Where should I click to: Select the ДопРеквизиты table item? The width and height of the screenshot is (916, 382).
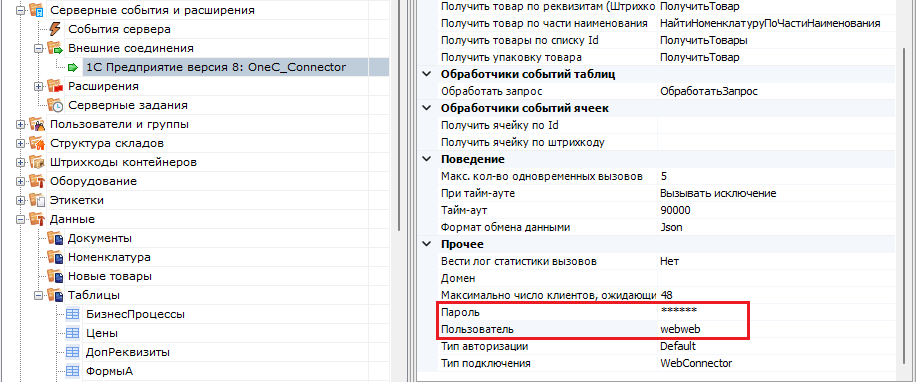127,352
